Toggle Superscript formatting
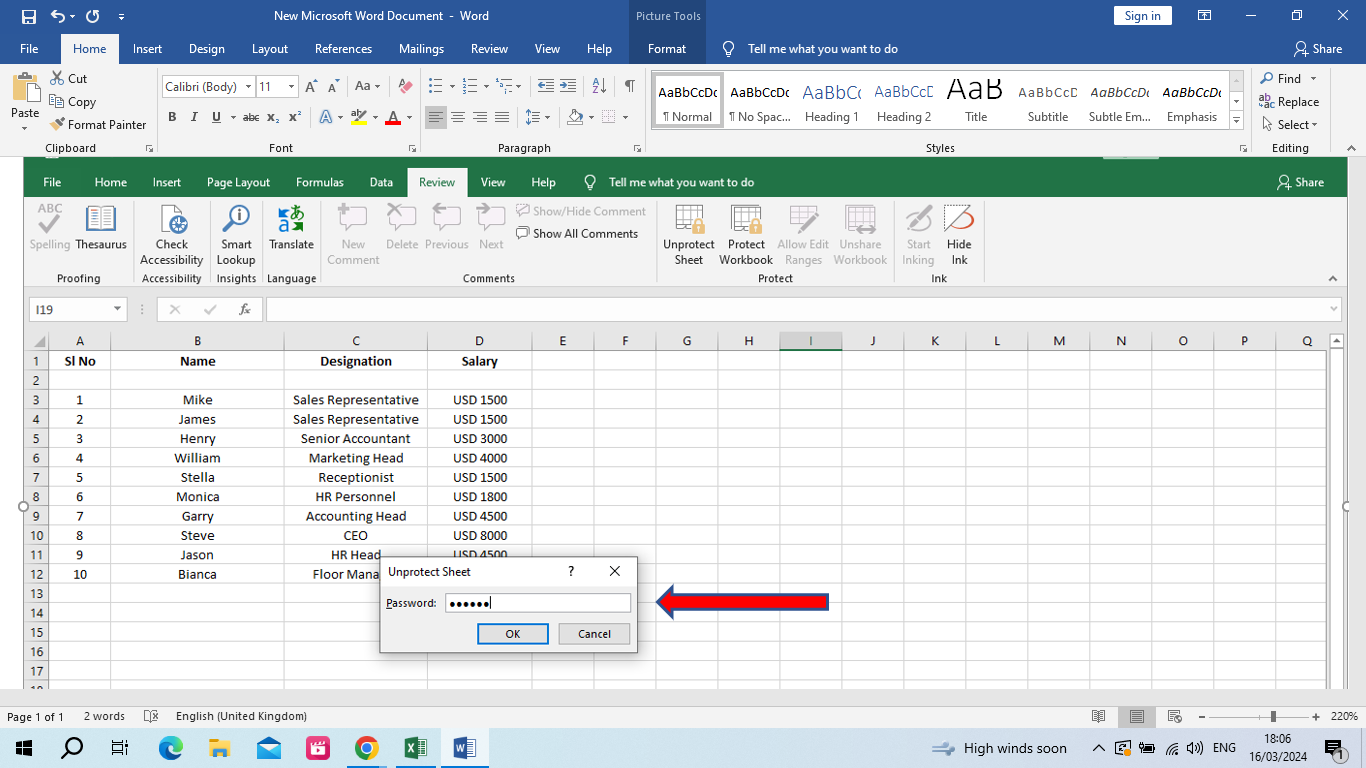Screen dimensions: 1366x768 295,117
